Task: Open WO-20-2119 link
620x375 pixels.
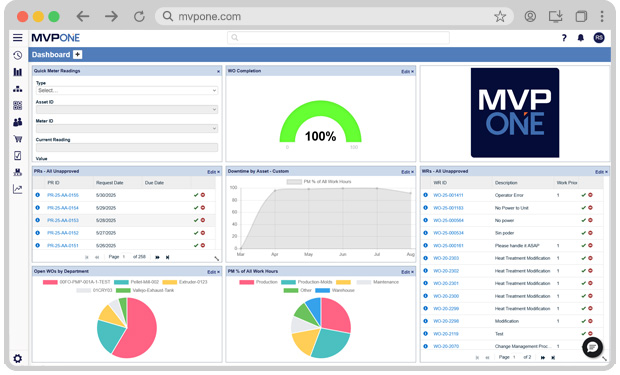Action: point(446,334)
